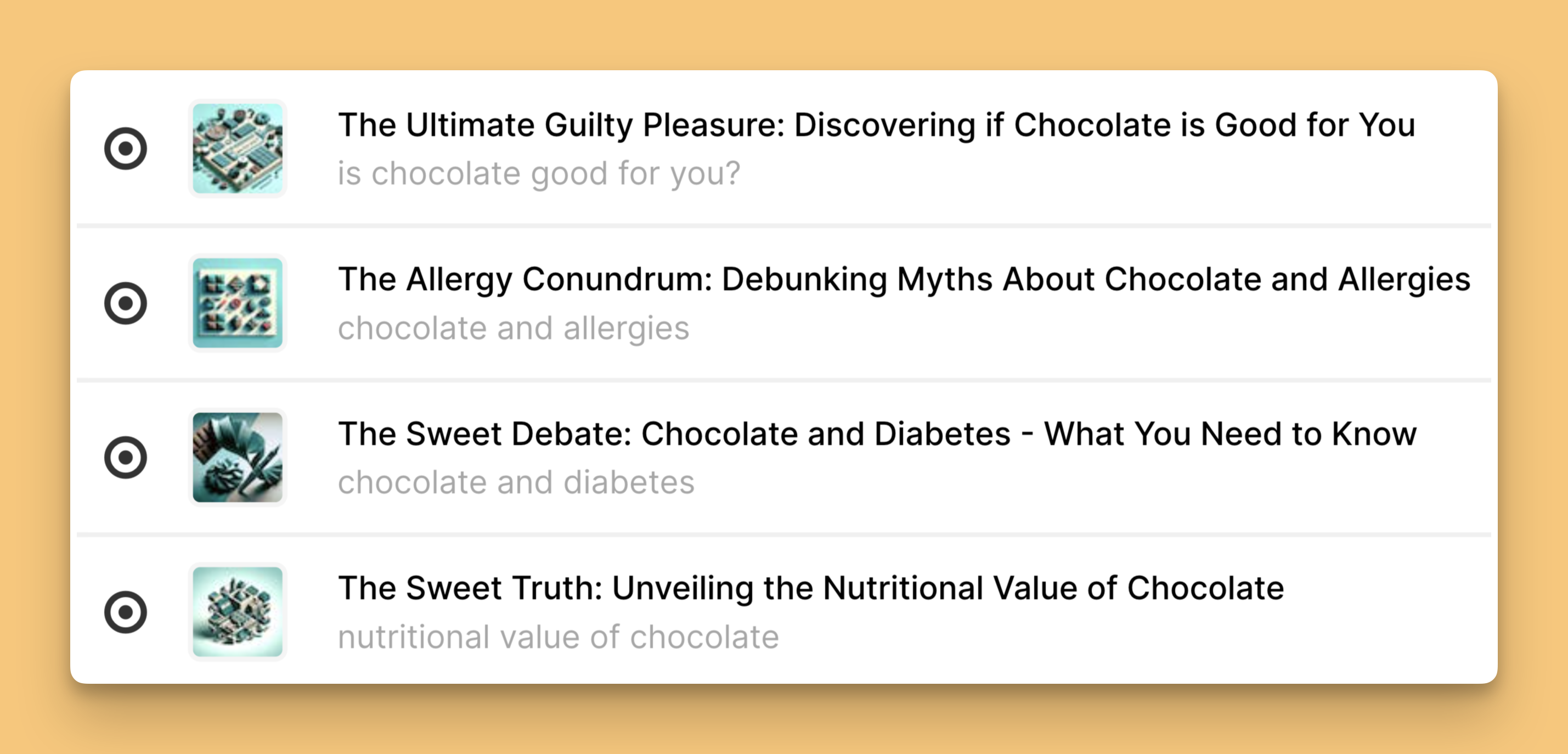Open the Ultimate Guilty Pleasure article thumbnail
Screen dimensions: 1568x754
coord(238,149)
